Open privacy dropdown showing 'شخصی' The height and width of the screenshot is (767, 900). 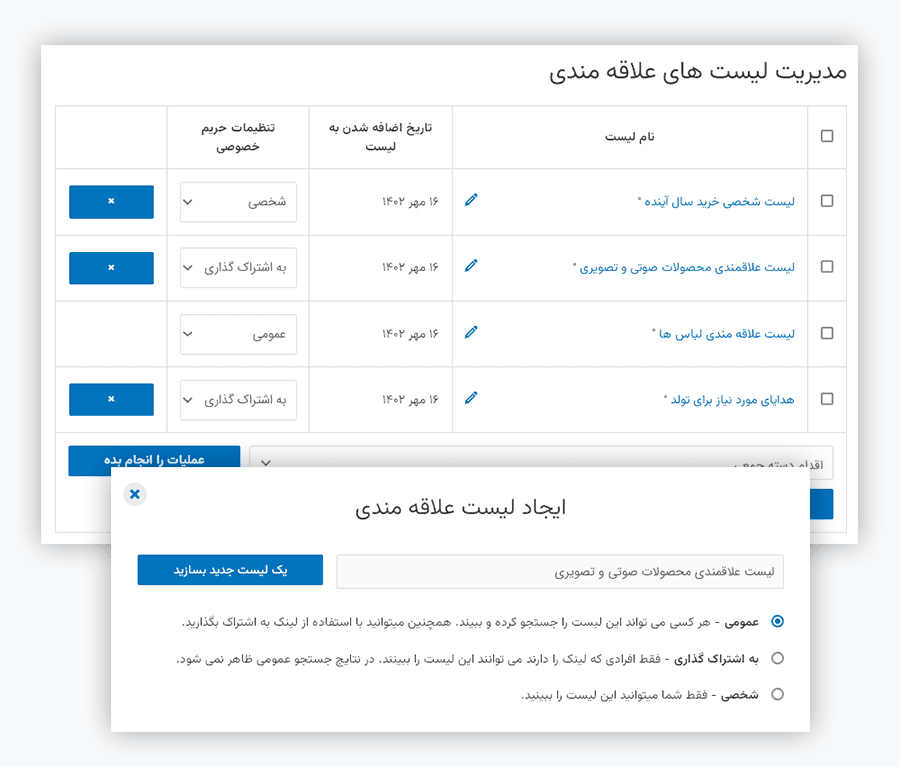tap(238, 202)
